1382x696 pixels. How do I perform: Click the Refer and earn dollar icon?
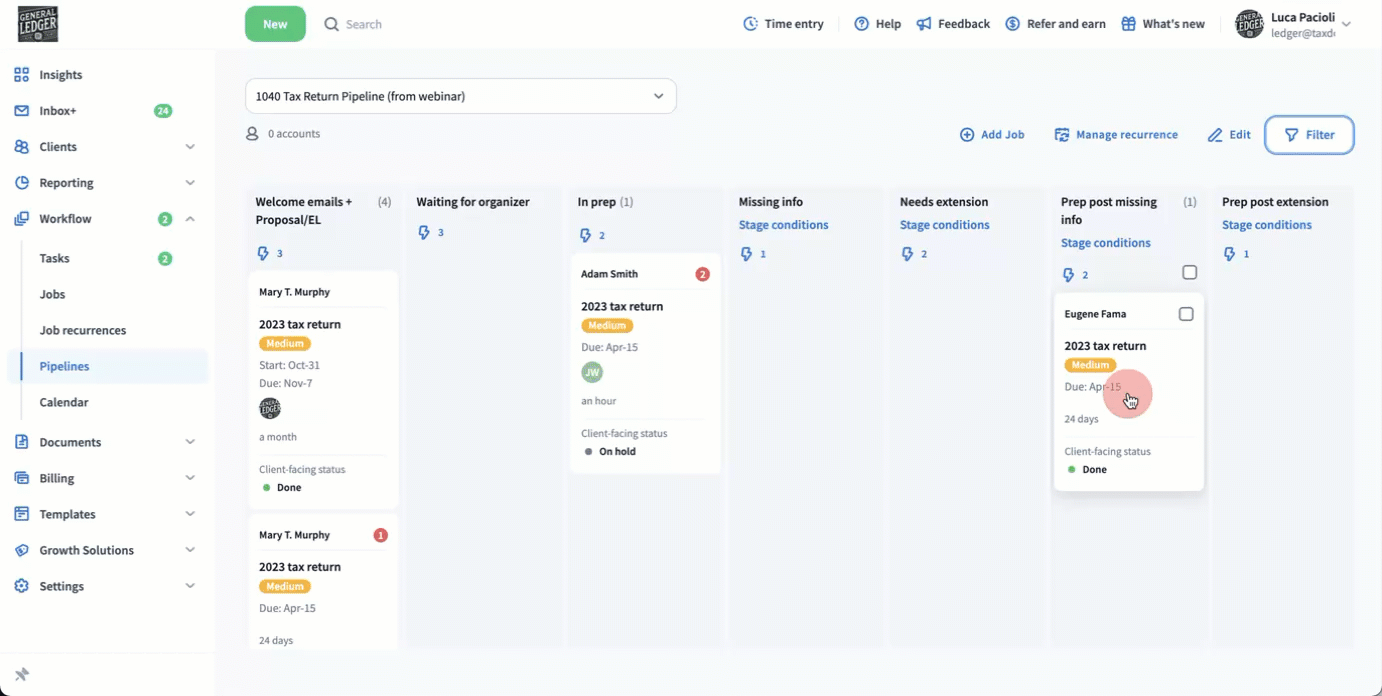point(1013,24)
